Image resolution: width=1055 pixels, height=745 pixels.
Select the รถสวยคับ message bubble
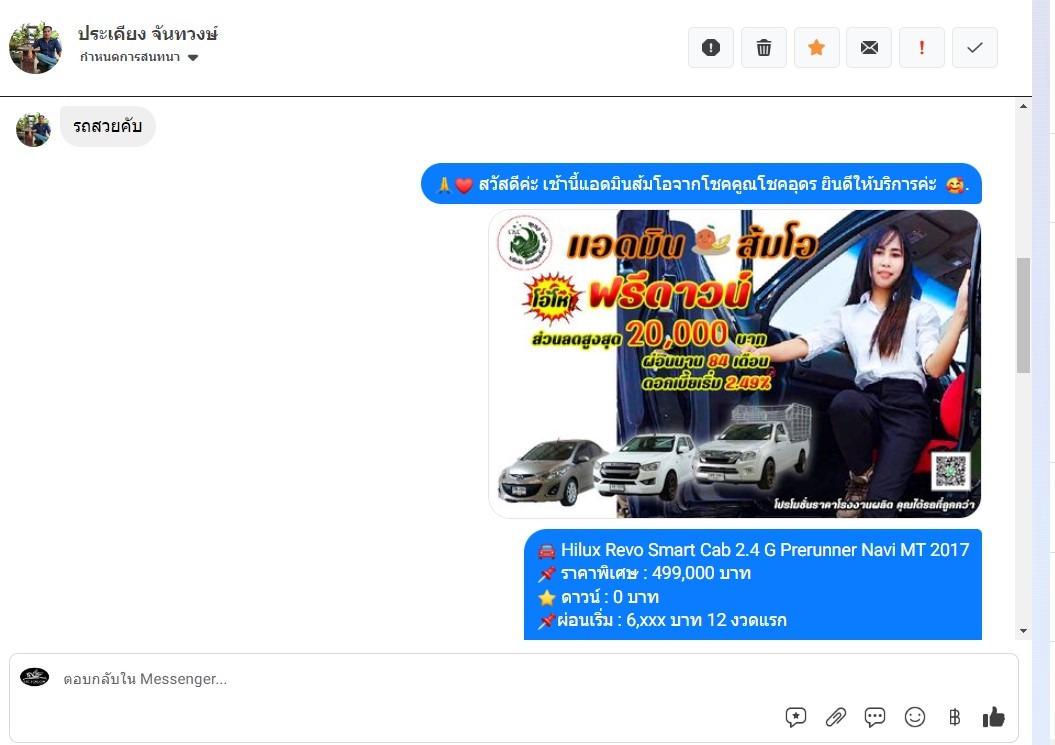[x=108, y=127]
